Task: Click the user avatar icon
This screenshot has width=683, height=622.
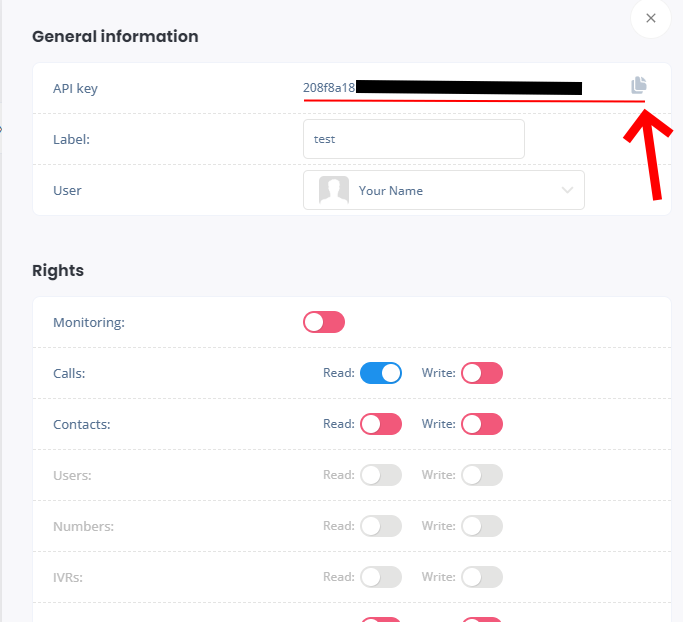Action: [x=333, y=190]
